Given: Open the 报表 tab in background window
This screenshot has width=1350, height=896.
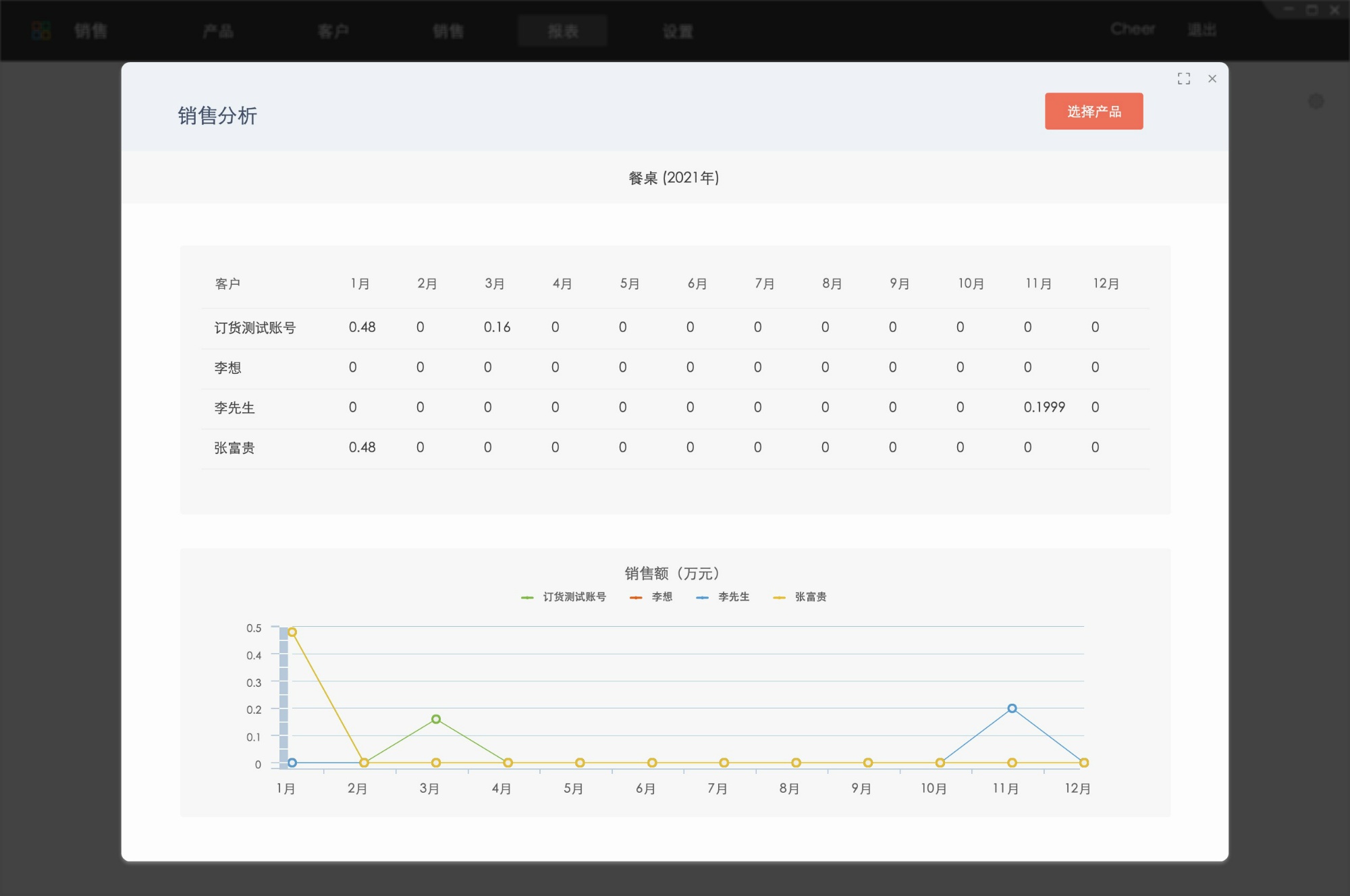Looking at the screenshot, I should tap(563, 31).
